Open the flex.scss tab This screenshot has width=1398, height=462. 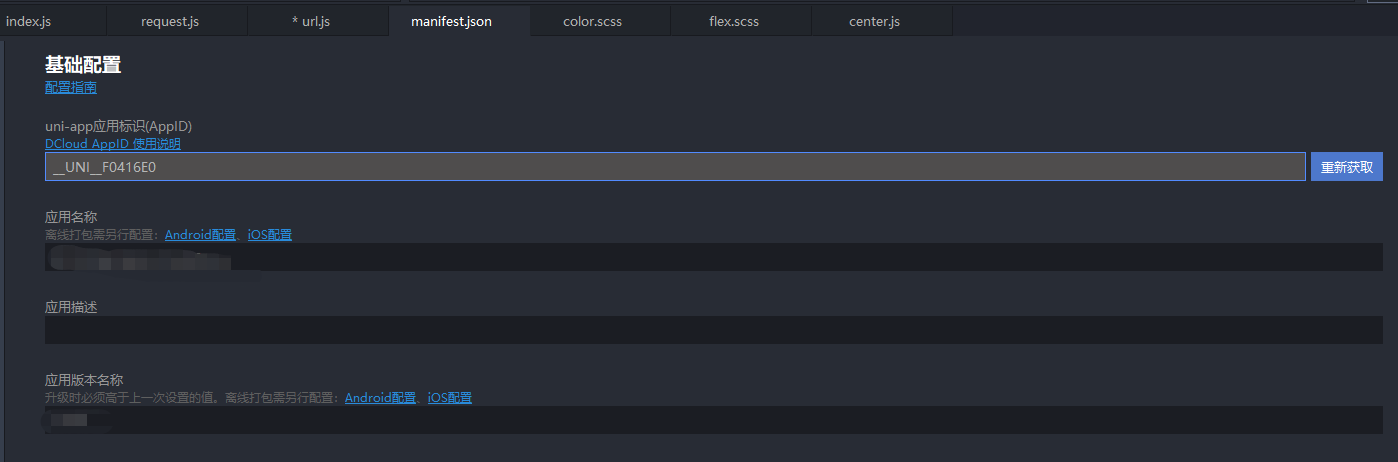click(x=735, y=21)
